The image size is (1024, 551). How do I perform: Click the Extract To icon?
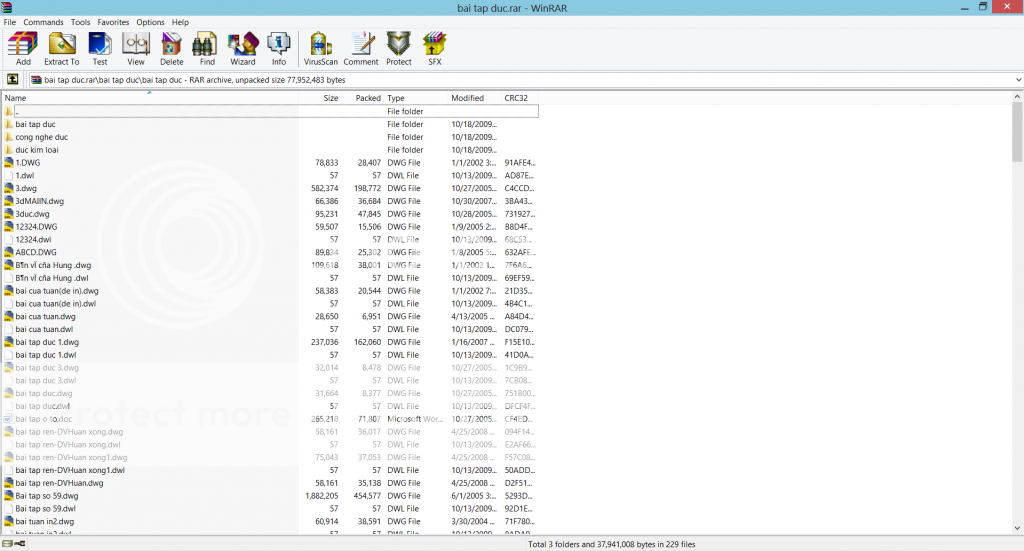tap(62, 47)
